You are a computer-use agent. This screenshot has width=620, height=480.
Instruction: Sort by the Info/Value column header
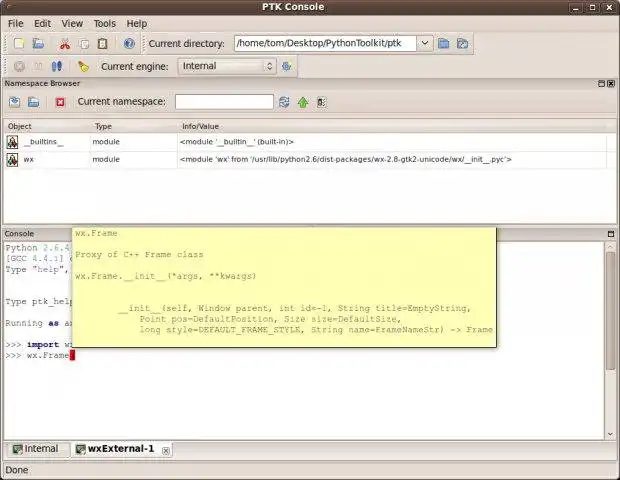tap(391, 127)
